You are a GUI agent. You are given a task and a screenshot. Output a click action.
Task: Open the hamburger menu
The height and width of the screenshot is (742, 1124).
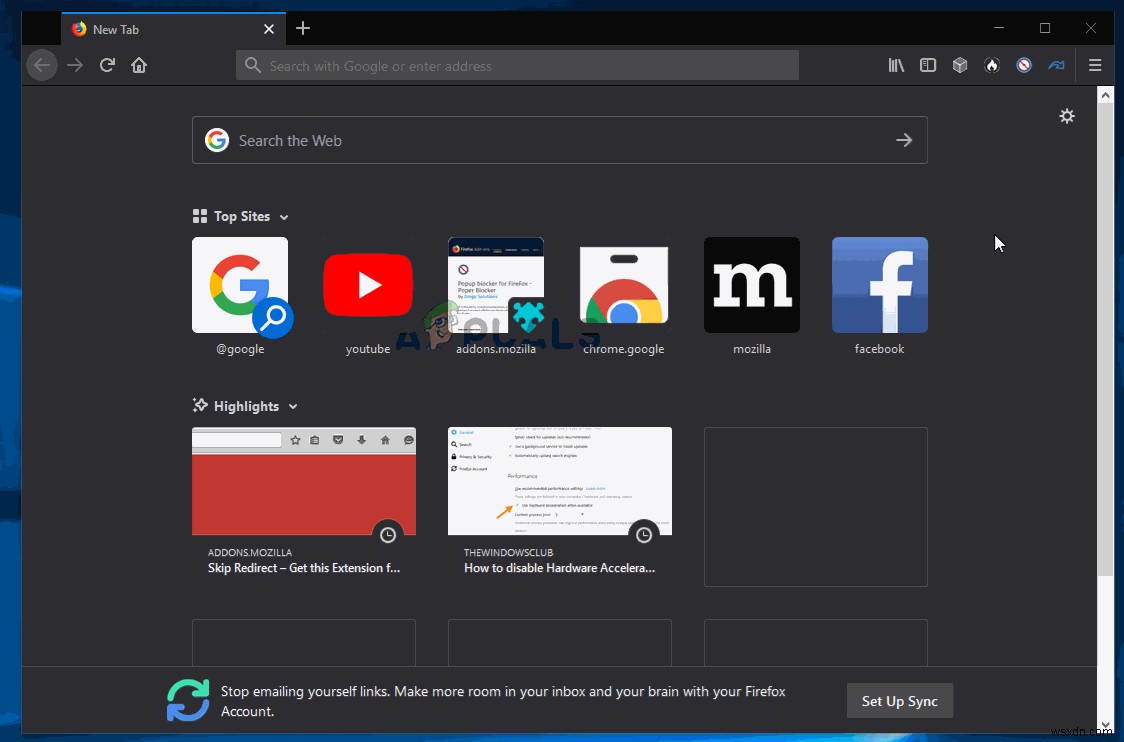click(x=1096, y=65)
